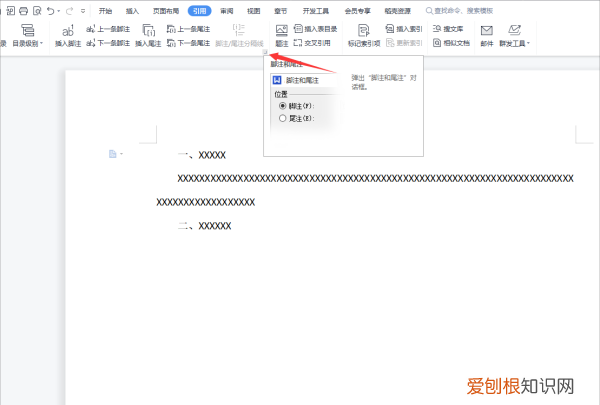The image size is (600, 405).
Task: Click the long XXXXX paragraph first line
Action: (375, 178)
